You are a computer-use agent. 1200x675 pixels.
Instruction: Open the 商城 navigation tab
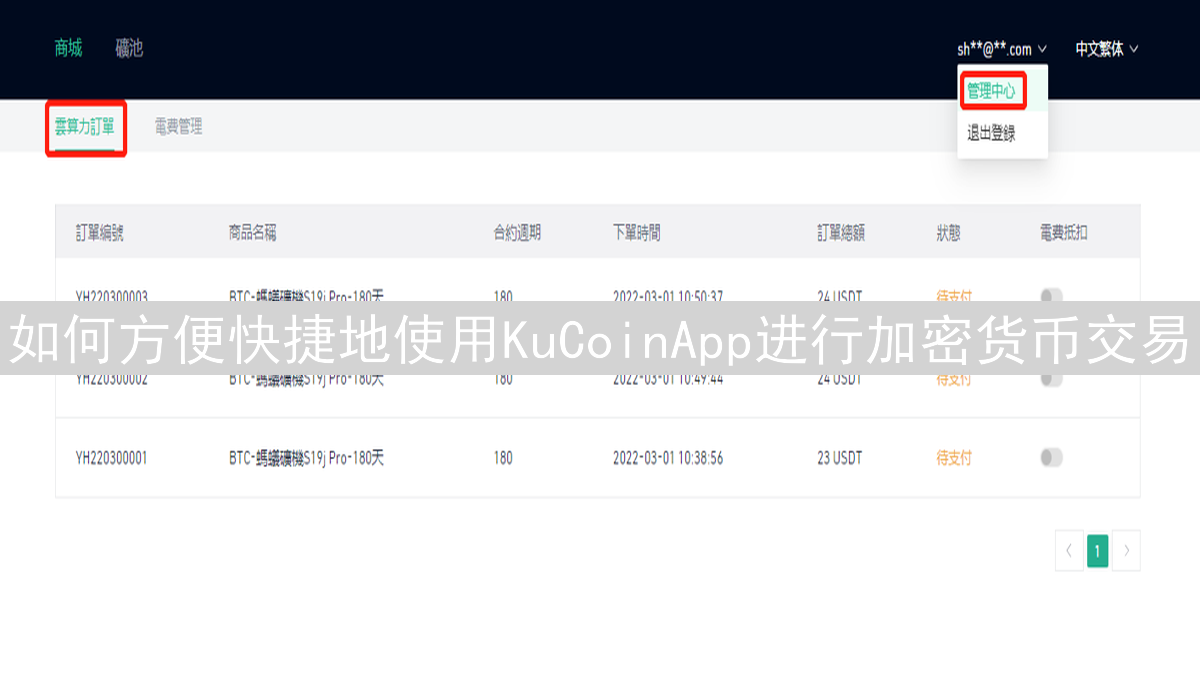pyautogui.click(x=68, y=48)
